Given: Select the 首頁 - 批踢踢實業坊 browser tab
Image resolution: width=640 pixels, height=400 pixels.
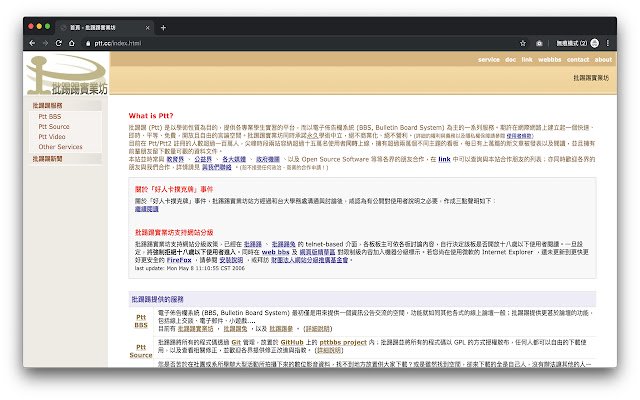Looking at the screenshot, I should coord(104,28).
